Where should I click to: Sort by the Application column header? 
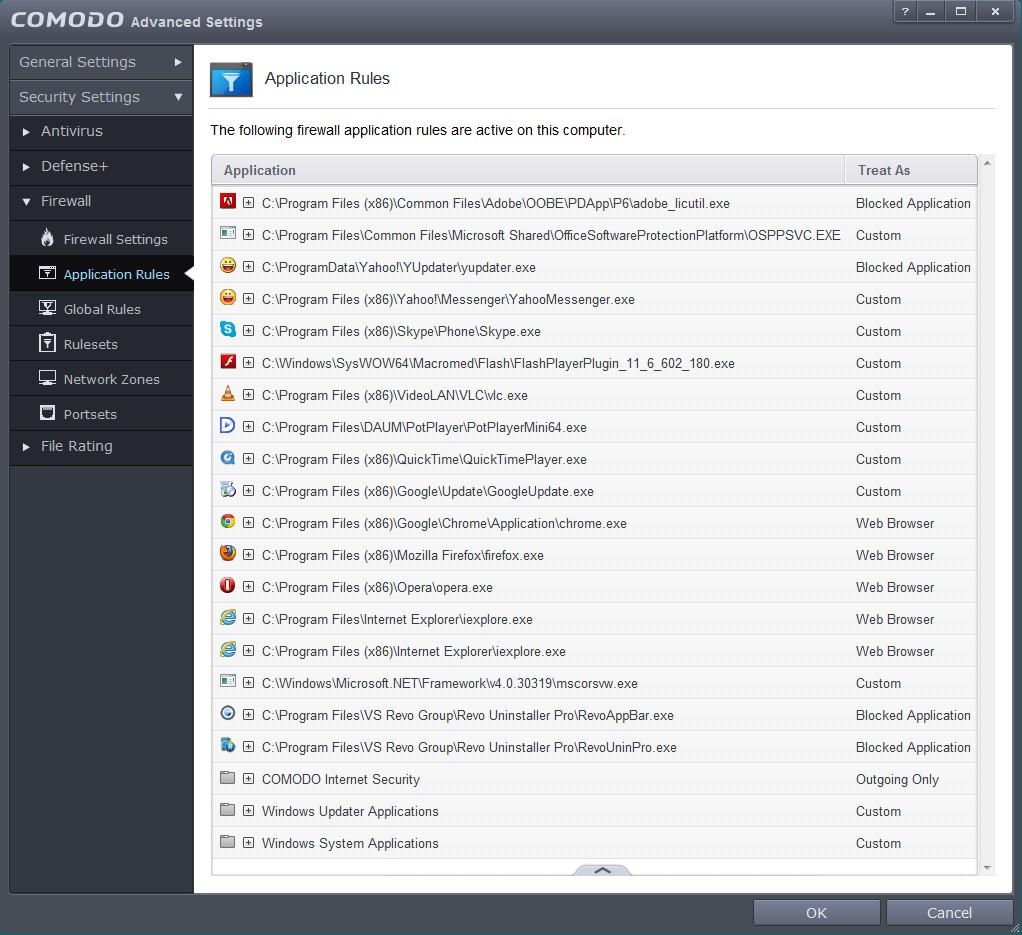point(528,170)
